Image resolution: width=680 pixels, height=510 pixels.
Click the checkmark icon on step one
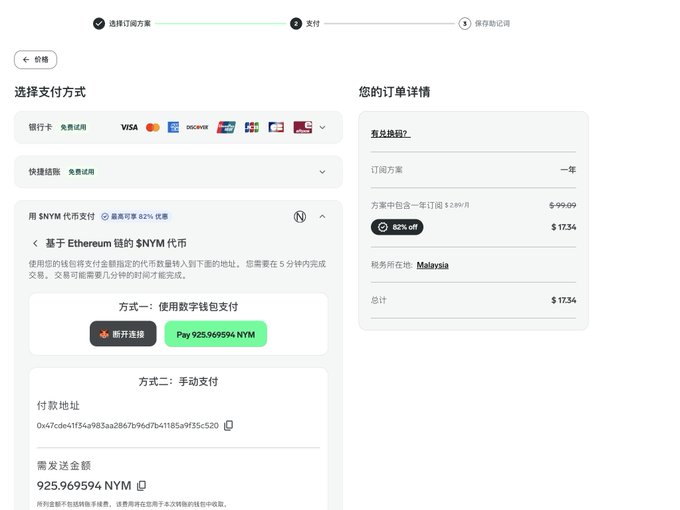(x=99, y=23)
